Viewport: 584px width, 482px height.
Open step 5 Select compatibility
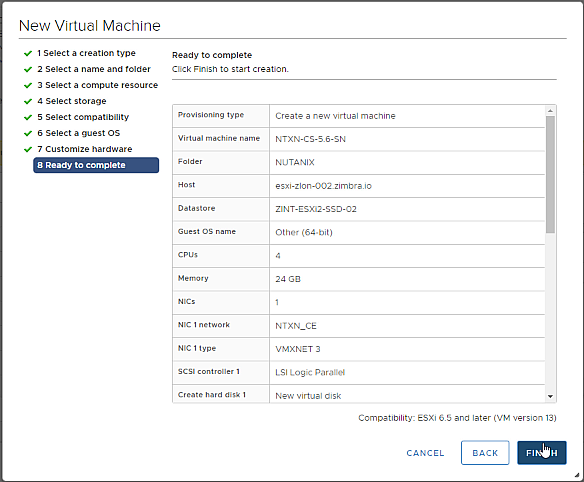[x=83, y=117]
